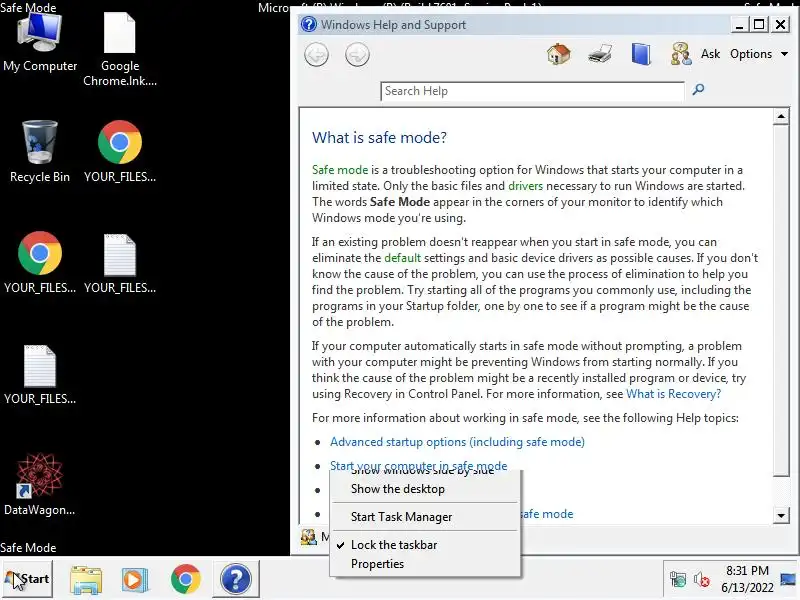Focus the Search Help input field
This screenshot has height=600, width=800.
[x=532, y=91]
